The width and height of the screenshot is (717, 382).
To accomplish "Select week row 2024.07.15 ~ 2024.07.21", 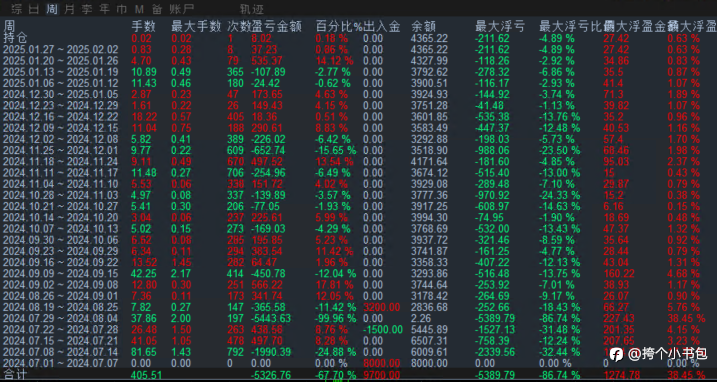I will coord(60,340).
